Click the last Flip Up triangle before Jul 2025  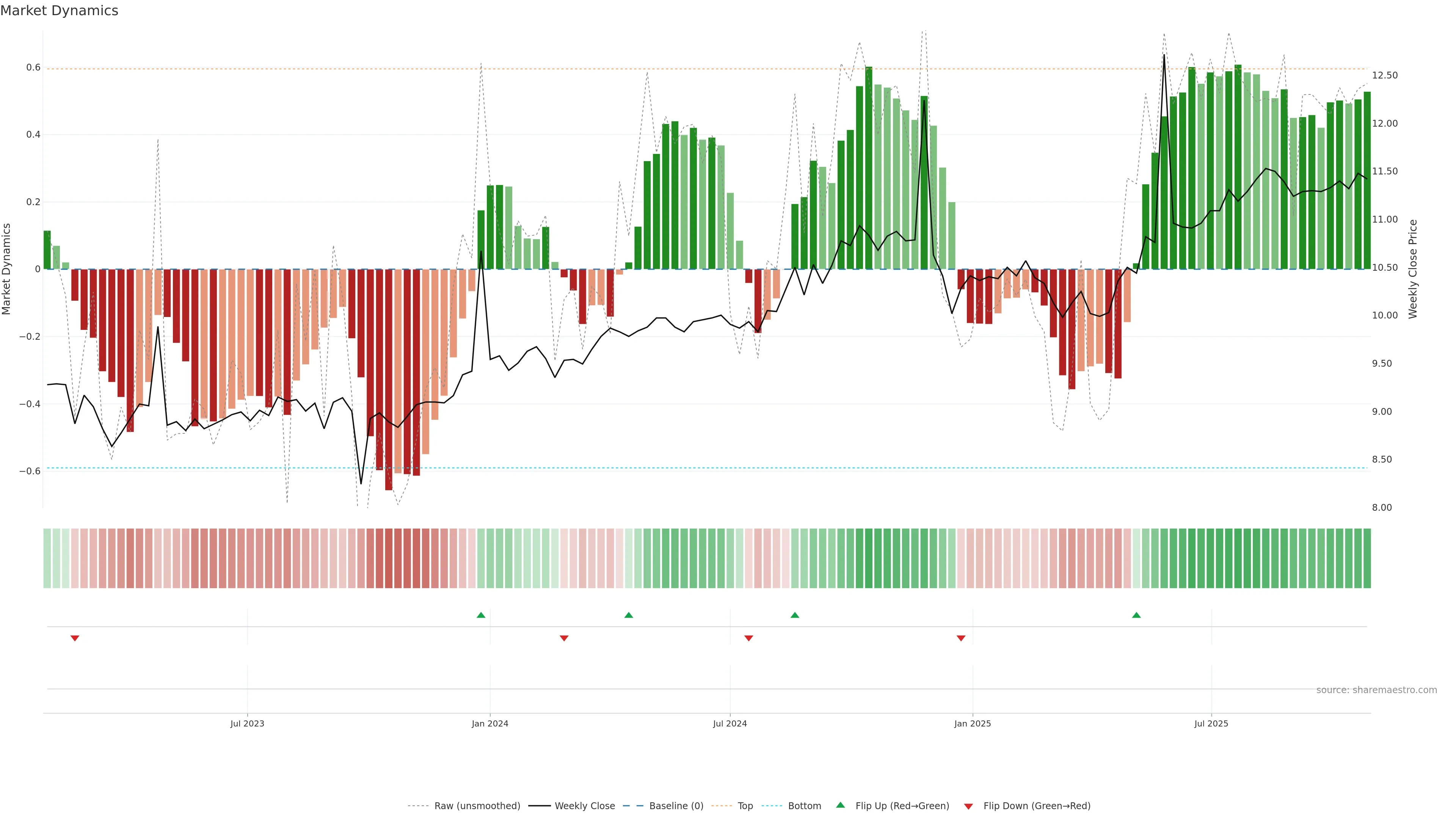pyautogui.click(x=1136, y=615)
